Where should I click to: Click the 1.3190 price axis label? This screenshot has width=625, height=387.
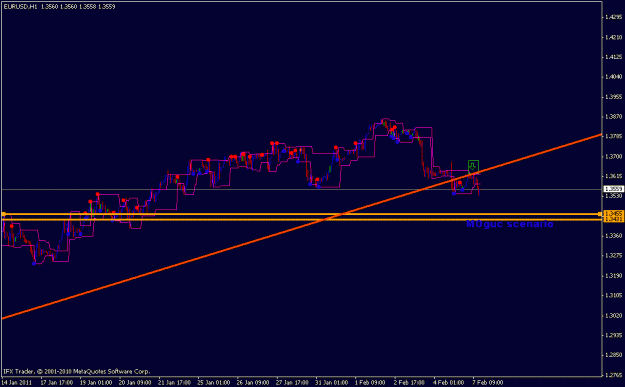coord(613,275)
